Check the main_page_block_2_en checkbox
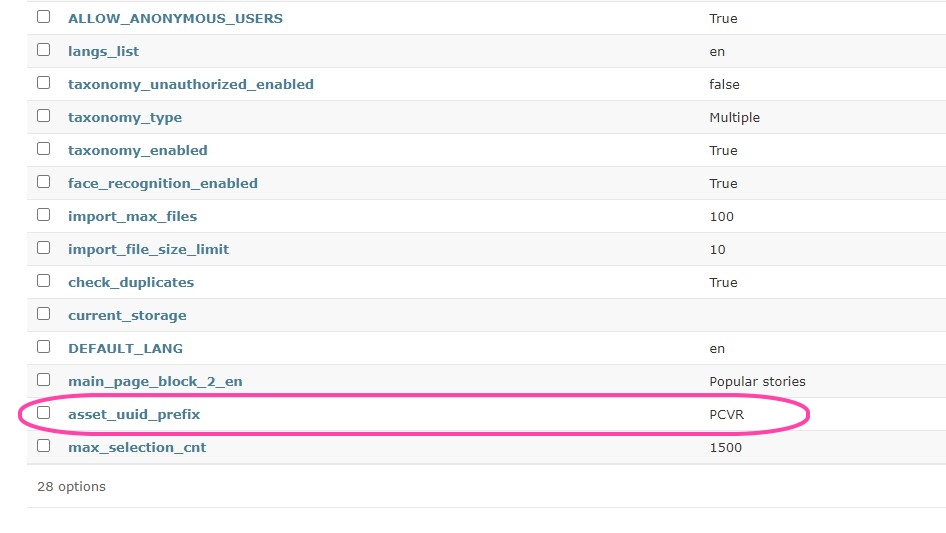Viewport: 946px width, 533px height. click(43, 380)
